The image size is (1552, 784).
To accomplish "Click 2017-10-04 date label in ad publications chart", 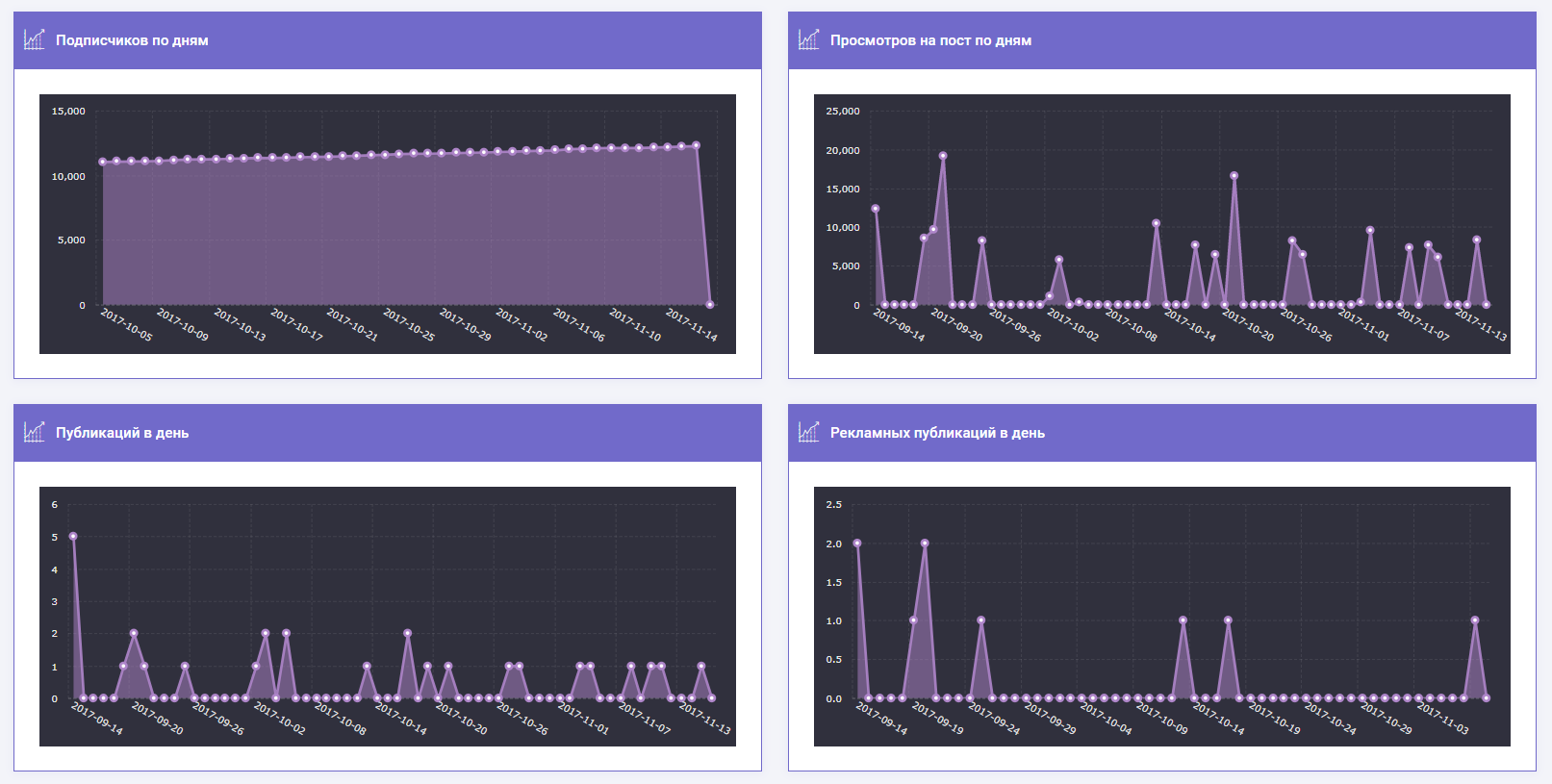I will coord(1107,719).
